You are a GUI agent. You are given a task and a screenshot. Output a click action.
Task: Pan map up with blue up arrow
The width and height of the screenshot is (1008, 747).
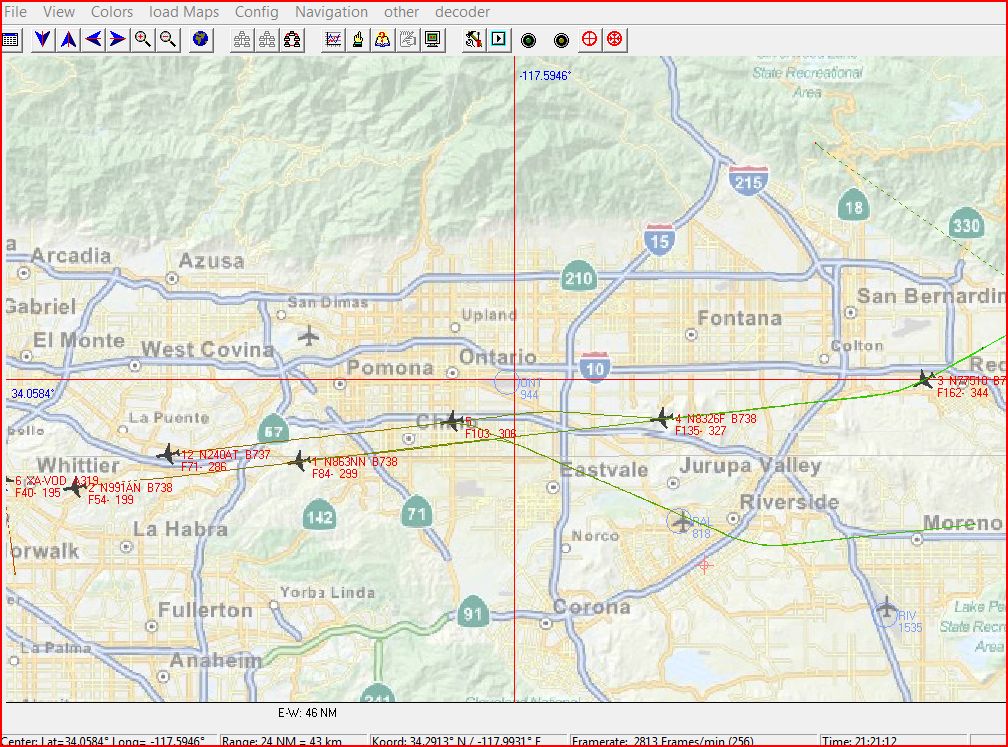[x=68, y=40]
